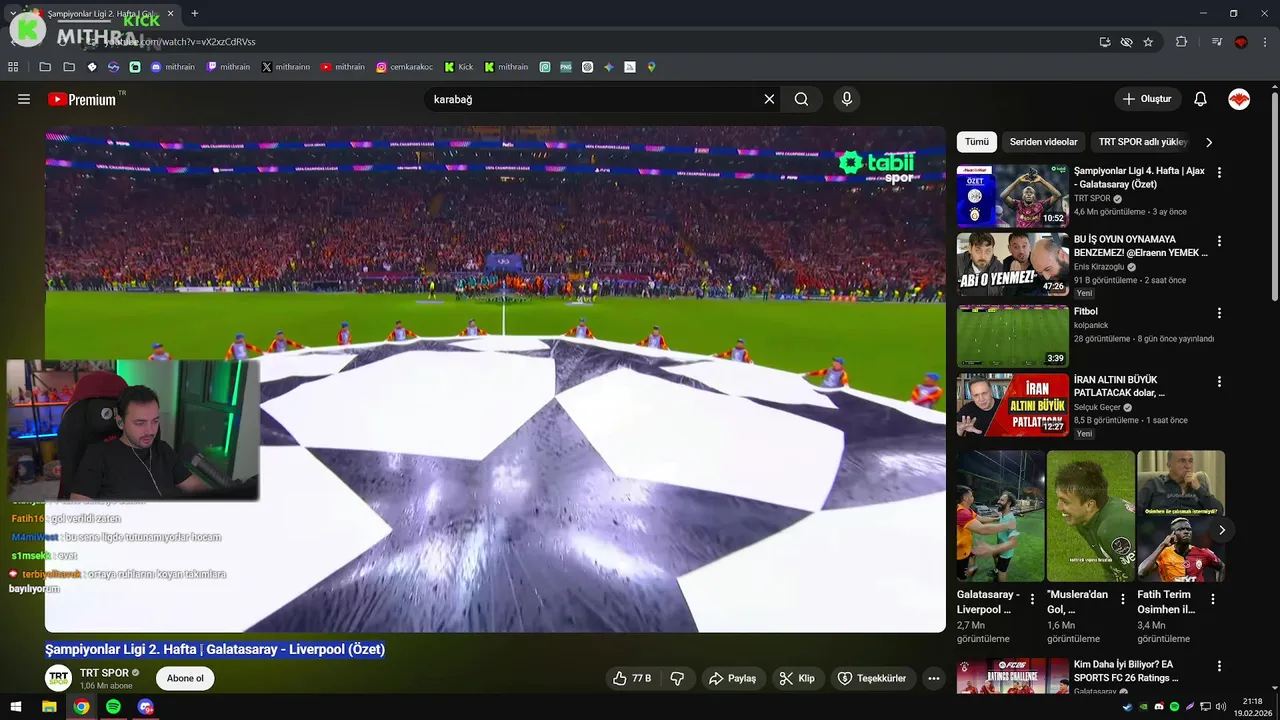This screenshot has height=720, width=1280.
Task: Open the YouTube account avatar menu
Action: point(1239,99)
